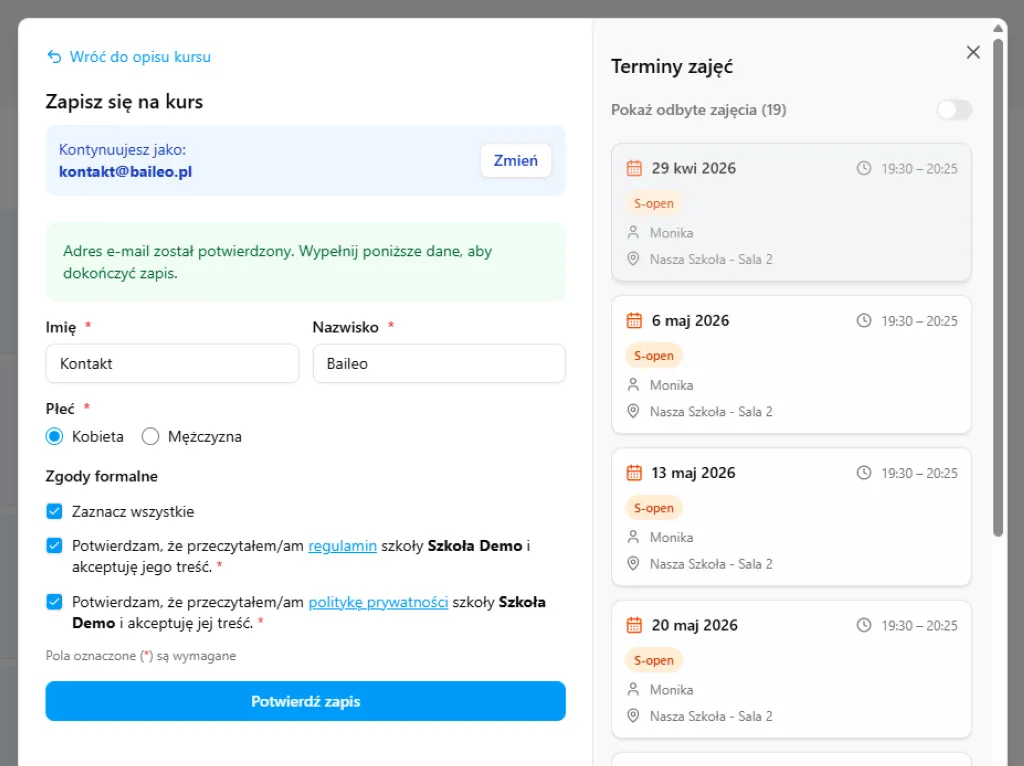1024x766 pixels.
Task: Click clock icon on 29 kwi 2026 card
Action: (864, 168)
